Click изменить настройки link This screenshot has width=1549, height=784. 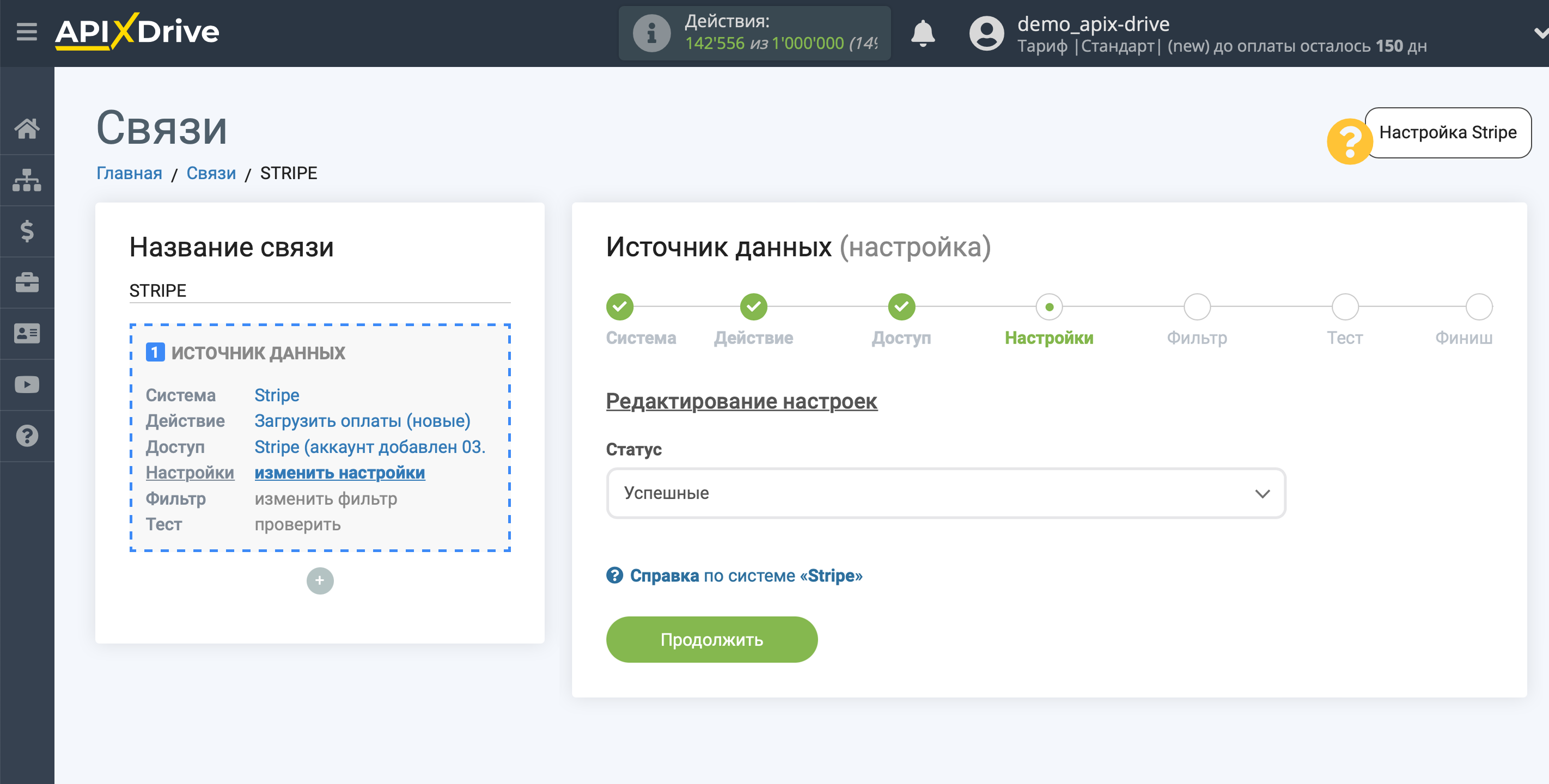click(340, 473)
